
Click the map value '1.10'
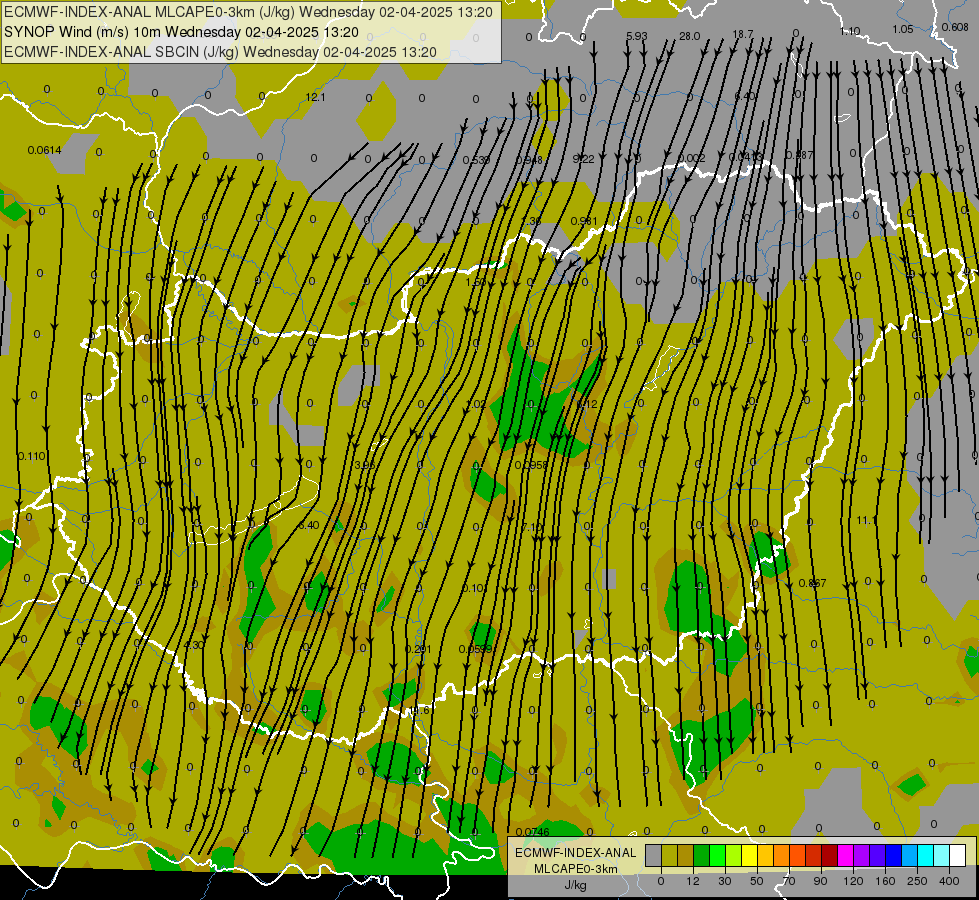pos(850,31)
